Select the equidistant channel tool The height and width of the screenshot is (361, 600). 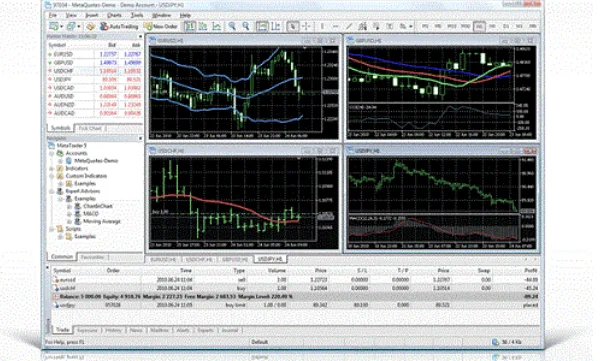362,26
